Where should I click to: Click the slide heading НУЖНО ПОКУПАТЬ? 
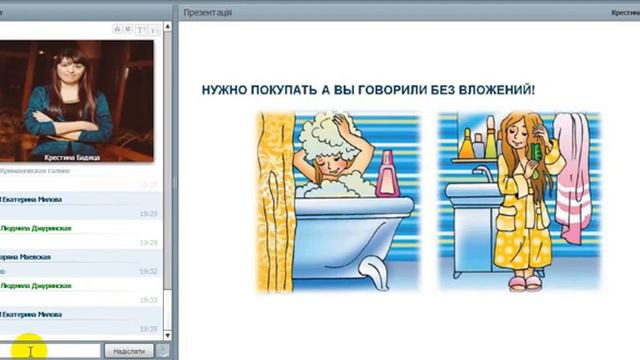[x=368, y=90]
